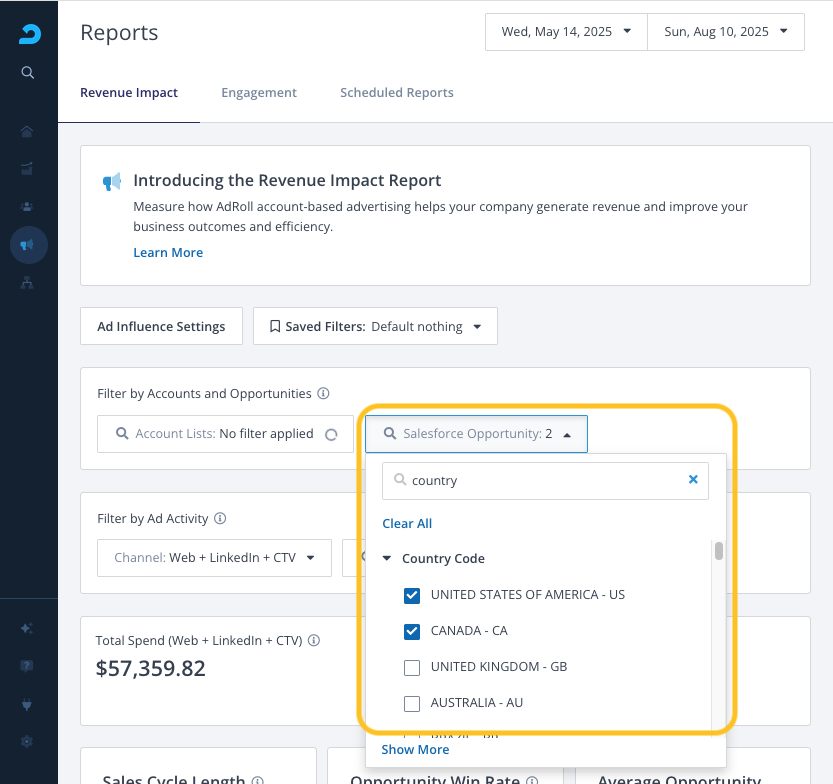Click the info icon beside Total Spend
This screenshot has width=833, height=784.
click(x=314, y=640)
